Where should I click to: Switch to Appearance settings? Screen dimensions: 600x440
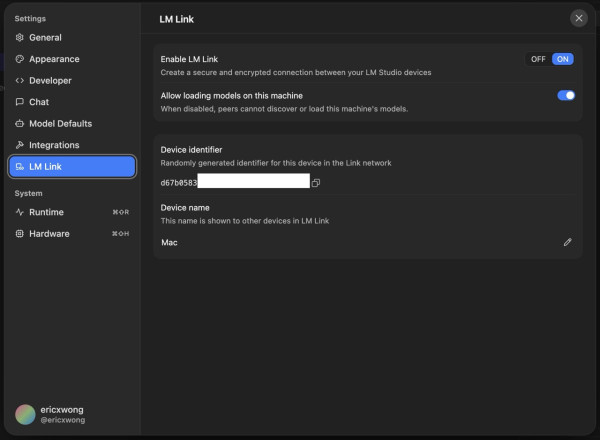pos(72,59)
